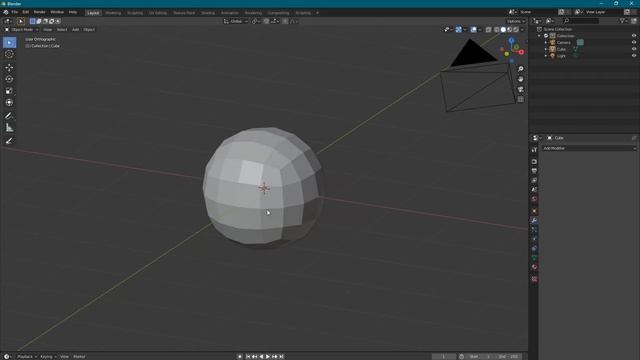Toggle the camera view icon

520,89
